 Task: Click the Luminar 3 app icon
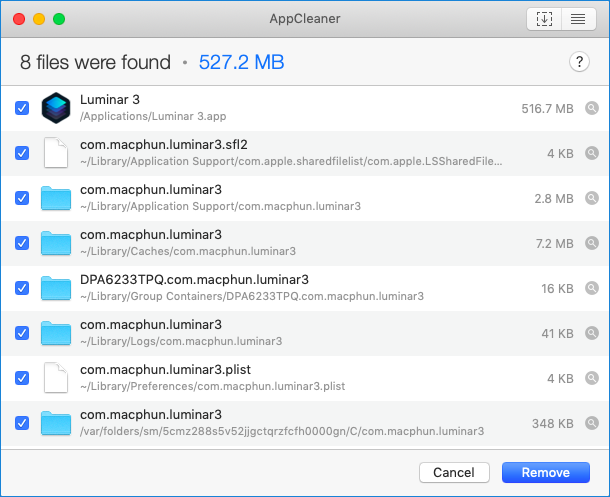coord(56,108)
